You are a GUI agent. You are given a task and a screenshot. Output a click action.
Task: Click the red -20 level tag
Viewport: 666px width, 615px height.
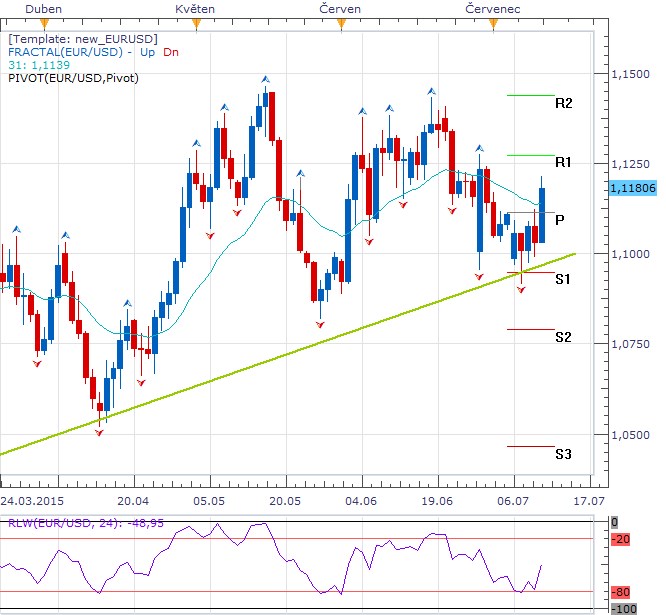pos(622,540)
